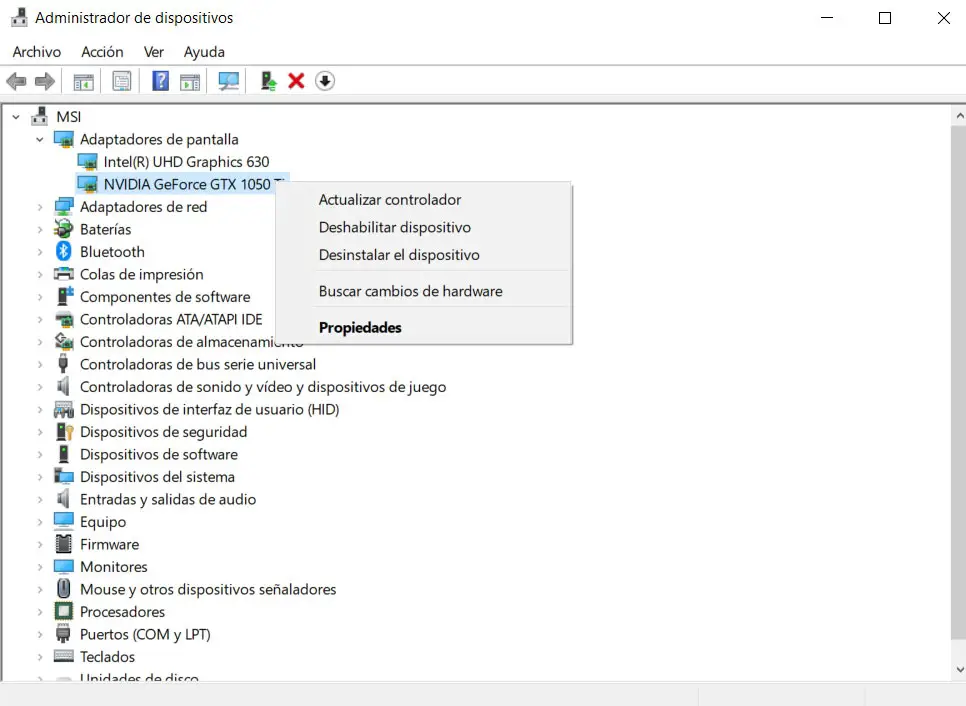Click the Entradas y salidas de audio speaker icon
Image resolution: width=966 pixels, height=706 pixels.
pyautogui.click(x=63, y=498)
